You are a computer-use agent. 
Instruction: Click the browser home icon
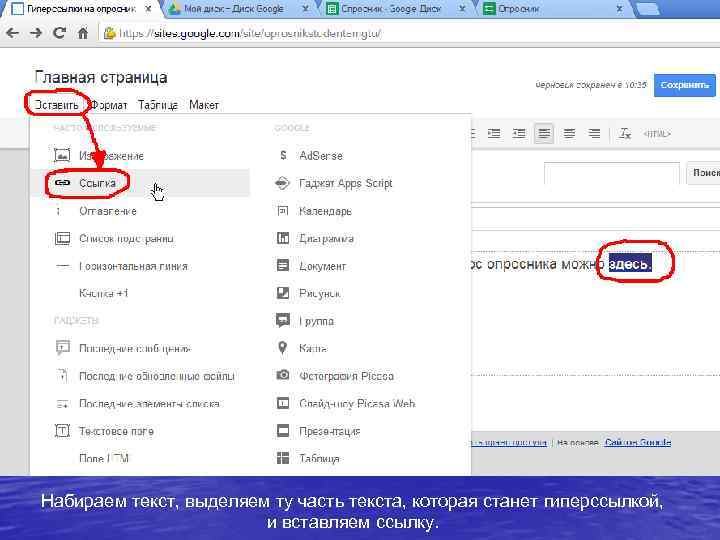(83, 33)
